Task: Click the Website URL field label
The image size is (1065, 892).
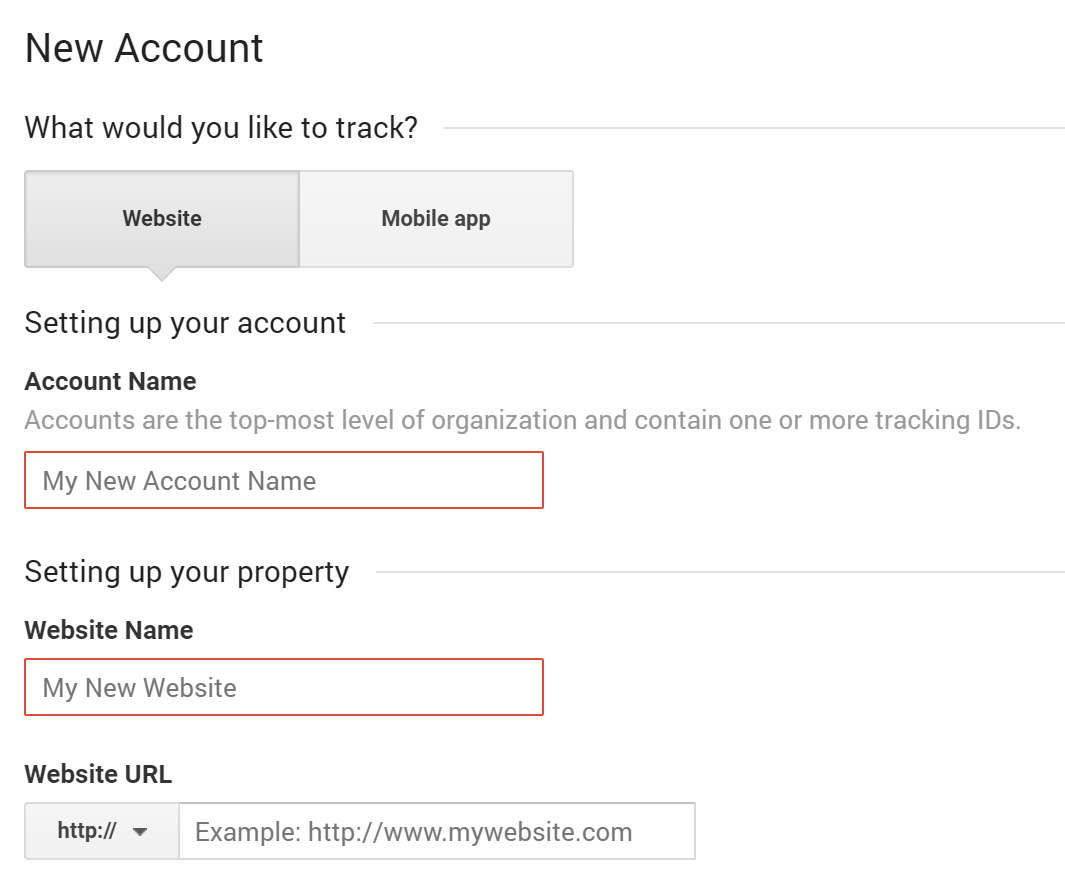Action: (x=98, y=774)
